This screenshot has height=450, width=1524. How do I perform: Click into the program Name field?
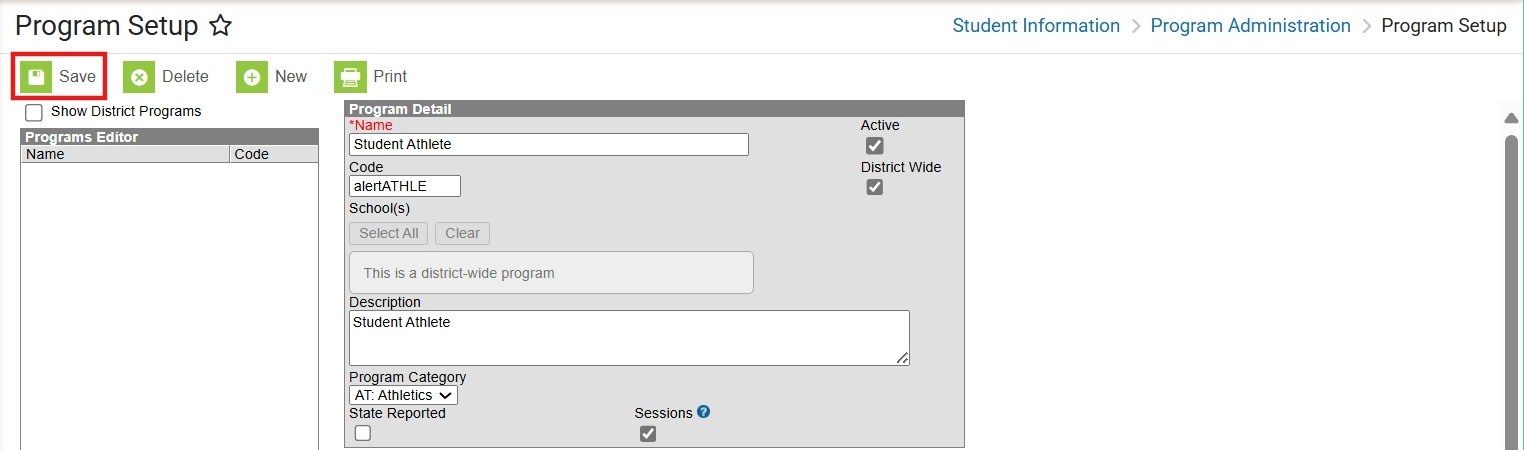coord(548,145)
